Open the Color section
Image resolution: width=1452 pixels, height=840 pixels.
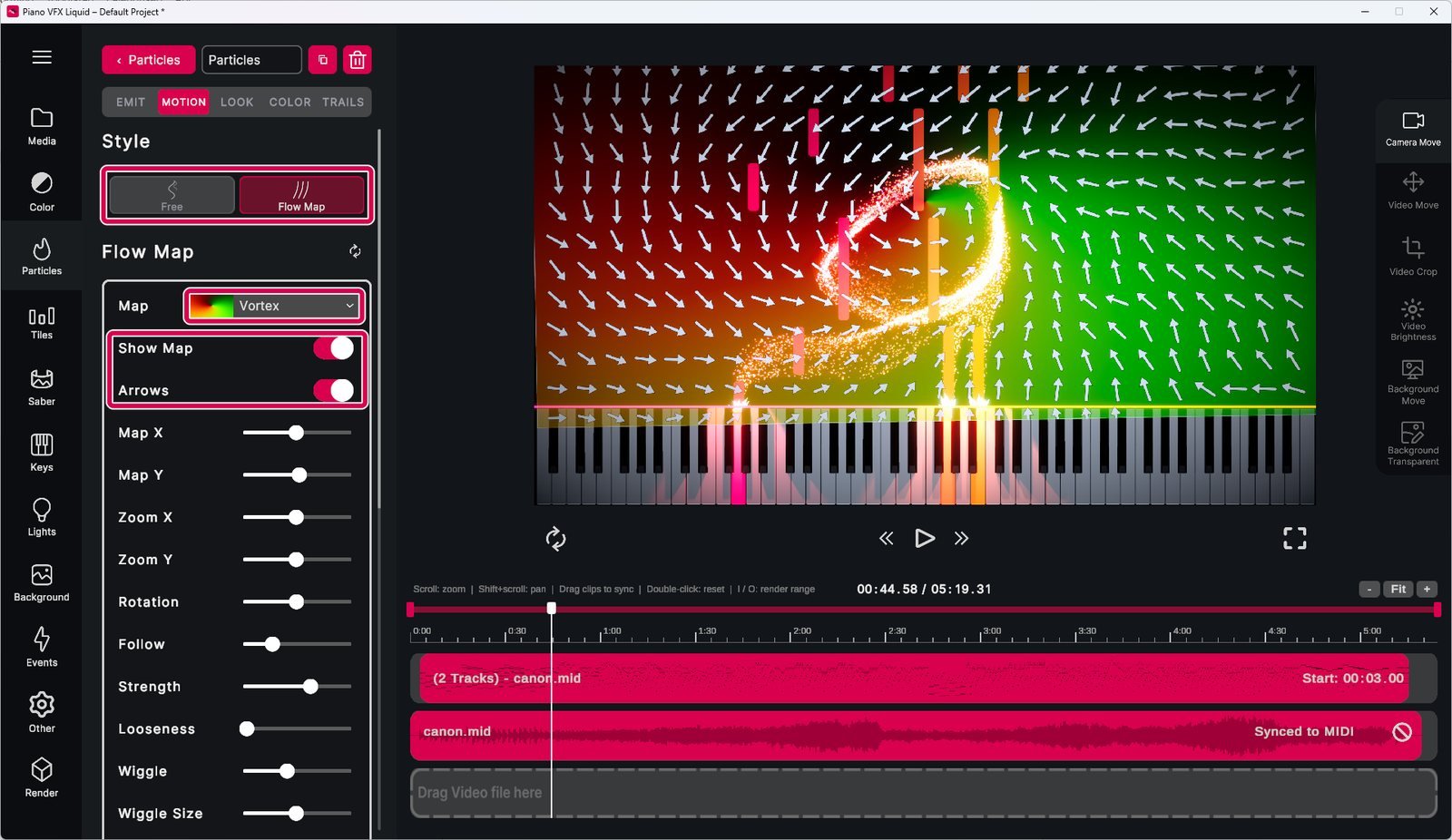(x=42, y=192)
